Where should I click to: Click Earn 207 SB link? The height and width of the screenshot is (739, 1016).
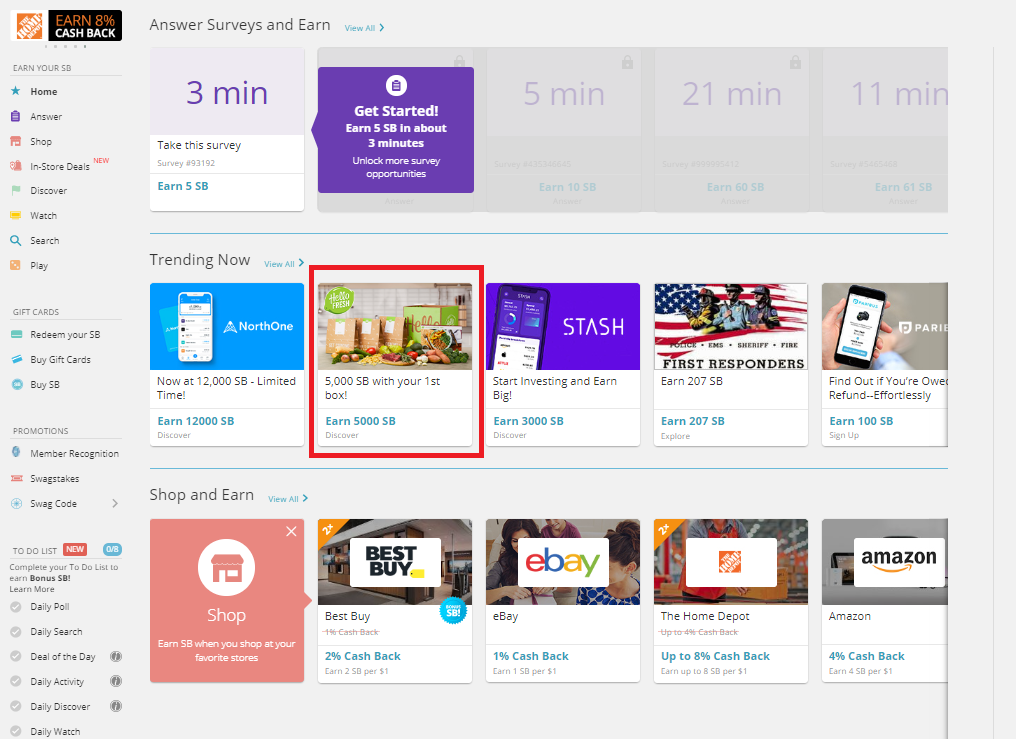point(693,421)
